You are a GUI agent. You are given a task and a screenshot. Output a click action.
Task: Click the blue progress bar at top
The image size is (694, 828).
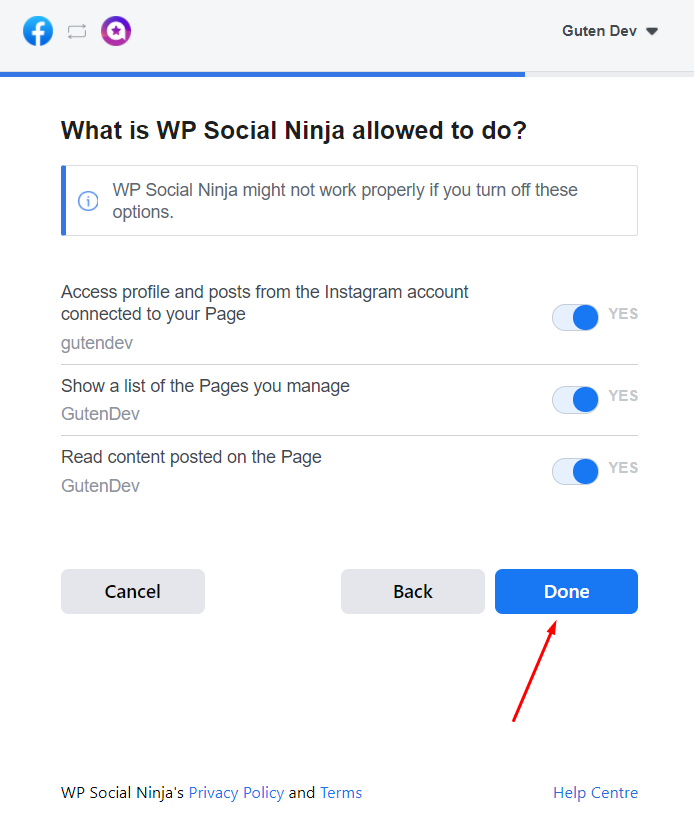pyautogui.click(x=262, y=74)
